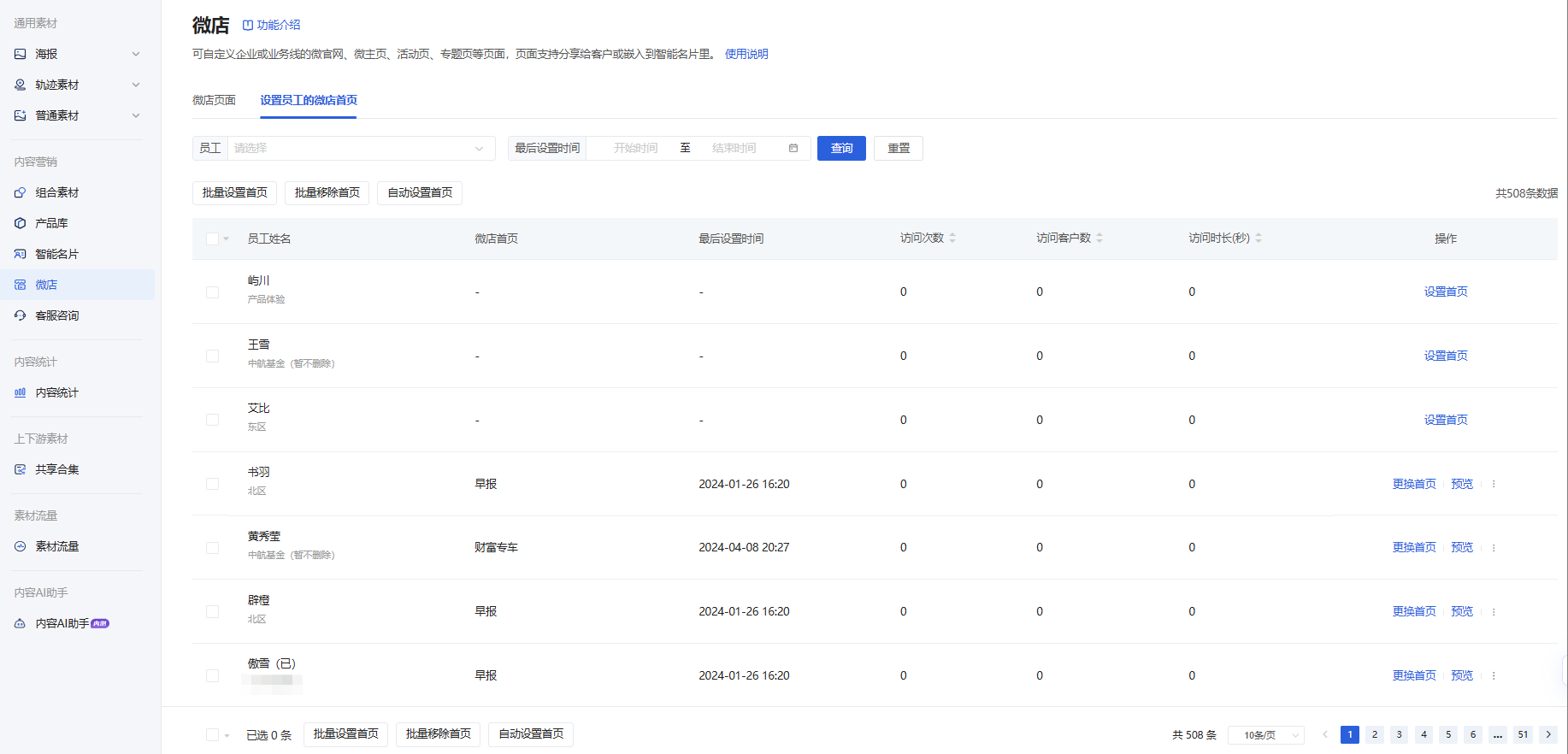The height and width of the screenshot is (754, 1568).
Task: Tick the checkbox for 书羽 row
Action: tap(212, 484)
